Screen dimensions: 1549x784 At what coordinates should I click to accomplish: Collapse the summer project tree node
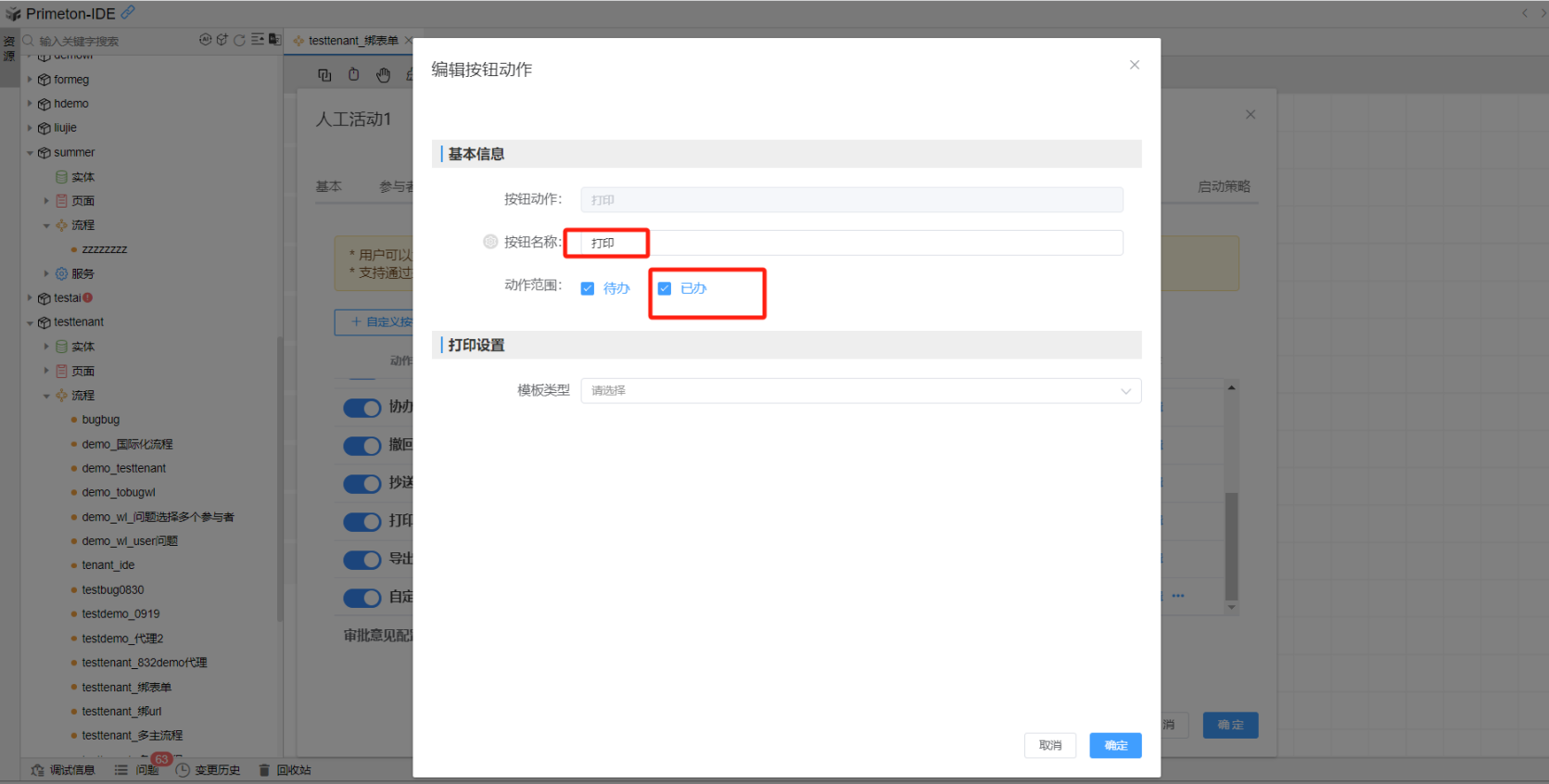[30, 153]
